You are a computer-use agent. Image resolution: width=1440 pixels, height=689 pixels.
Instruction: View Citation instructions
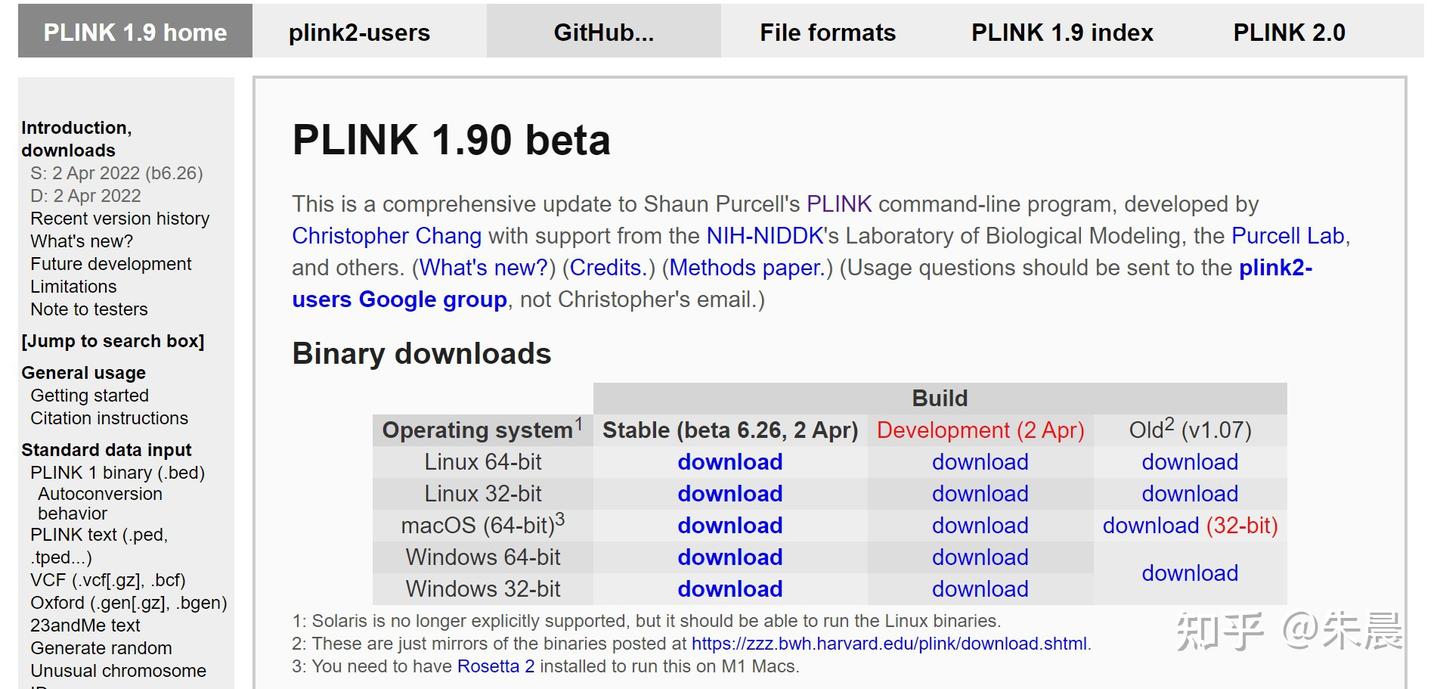click(x=110, y=418)
